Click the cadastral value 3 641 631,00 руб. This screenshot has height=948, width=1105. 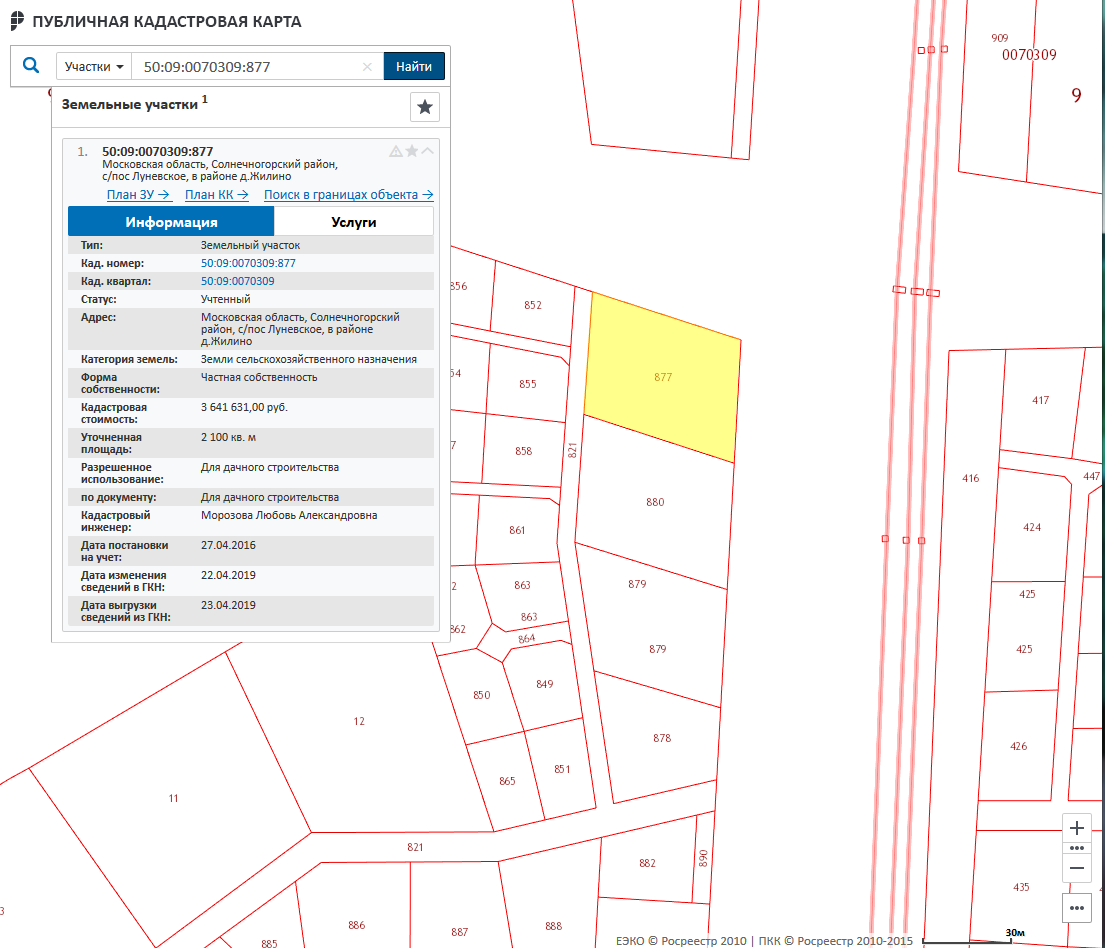pos(245,407)
